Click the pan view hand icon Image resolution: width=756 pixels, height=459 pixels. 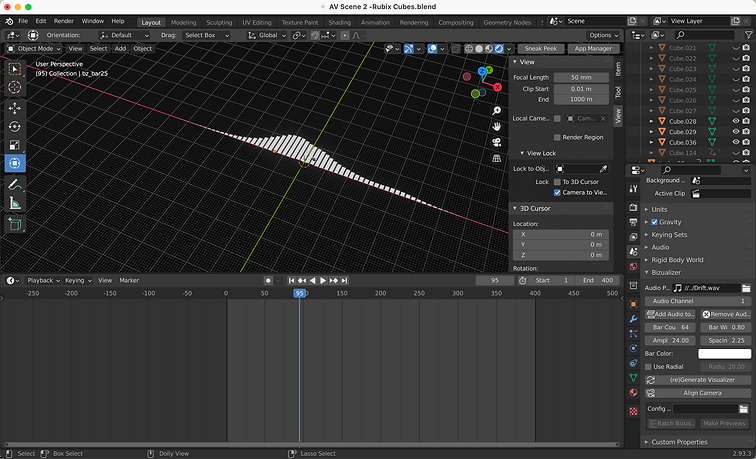(x=497, y=126)
